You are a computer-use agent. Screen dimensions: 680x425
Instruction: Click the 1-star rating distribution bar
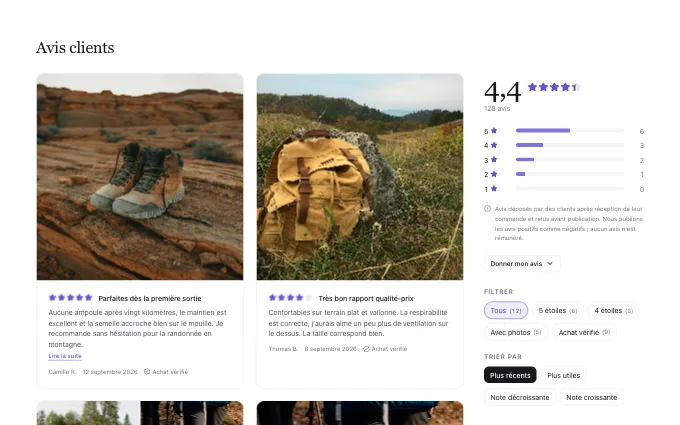pyautogui.click(x=570, y=189)
